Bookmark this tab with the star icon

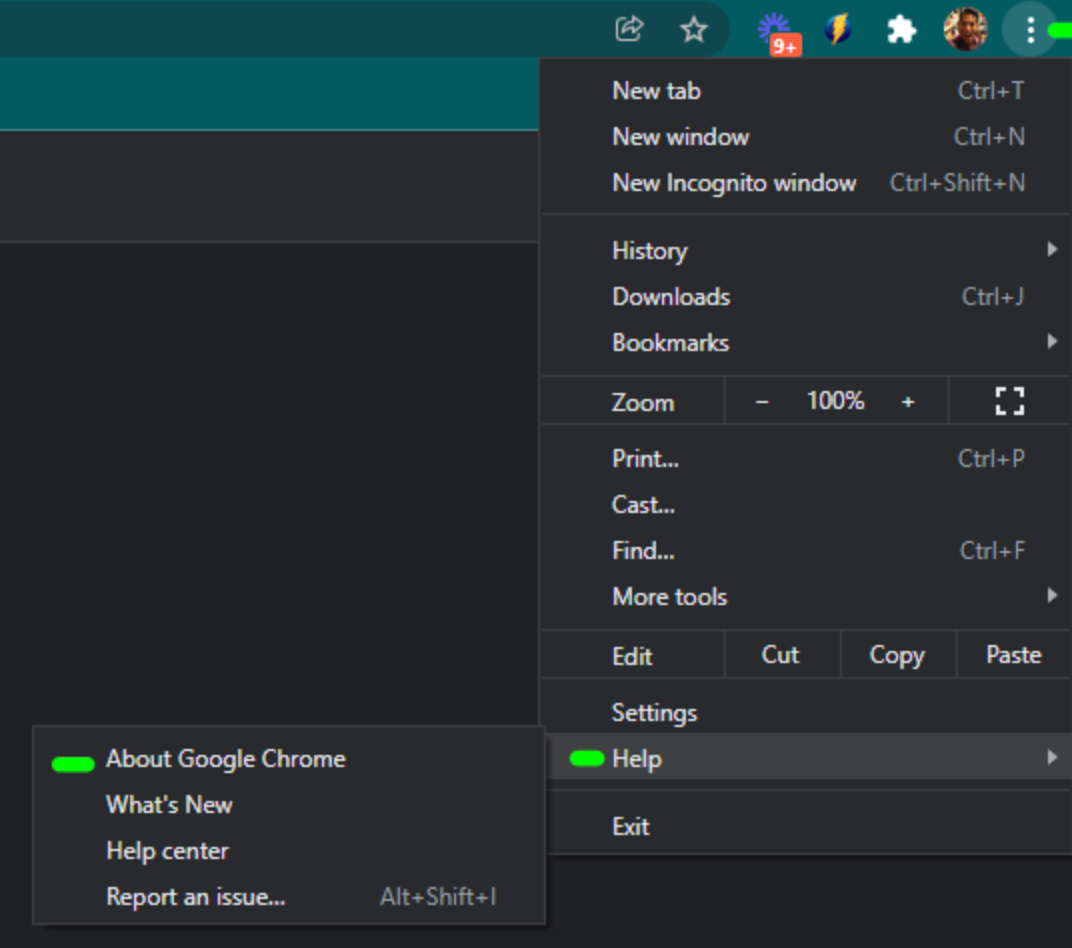(693, 29)
